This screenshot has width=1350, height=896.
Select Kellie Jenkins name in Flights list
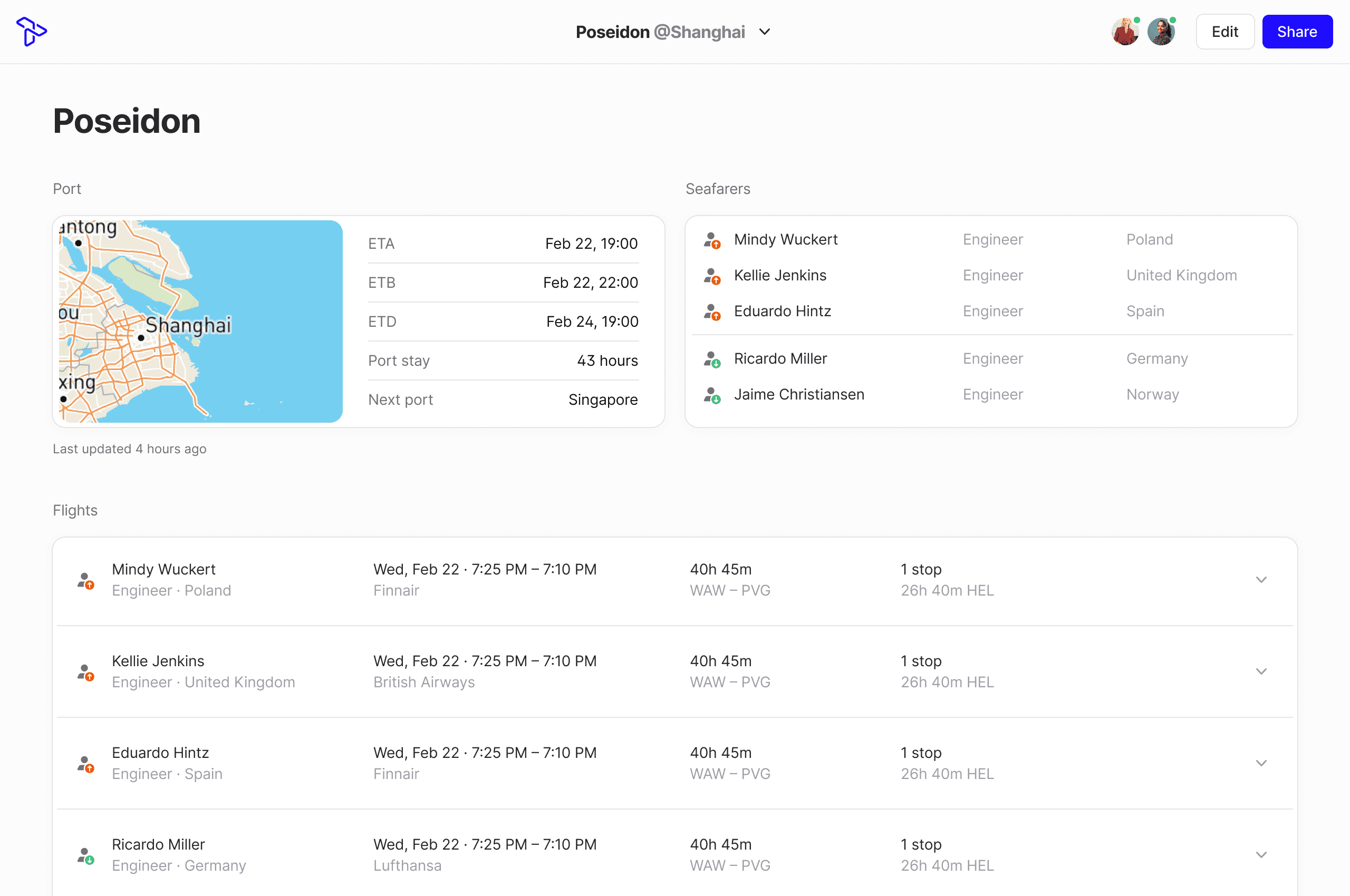[x=158, y=661]
